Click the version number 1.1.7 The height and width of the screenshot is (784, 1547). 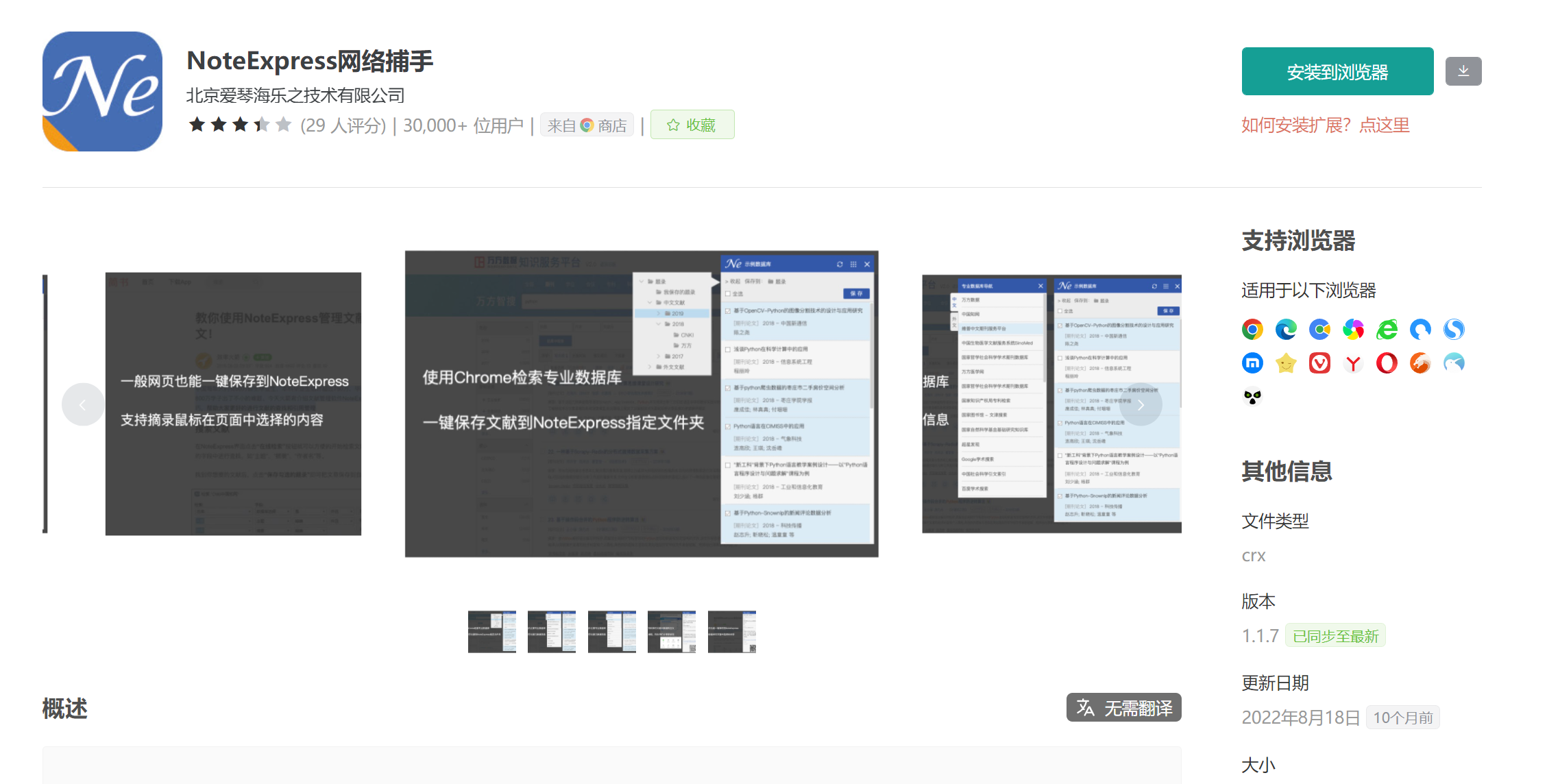1260,636
